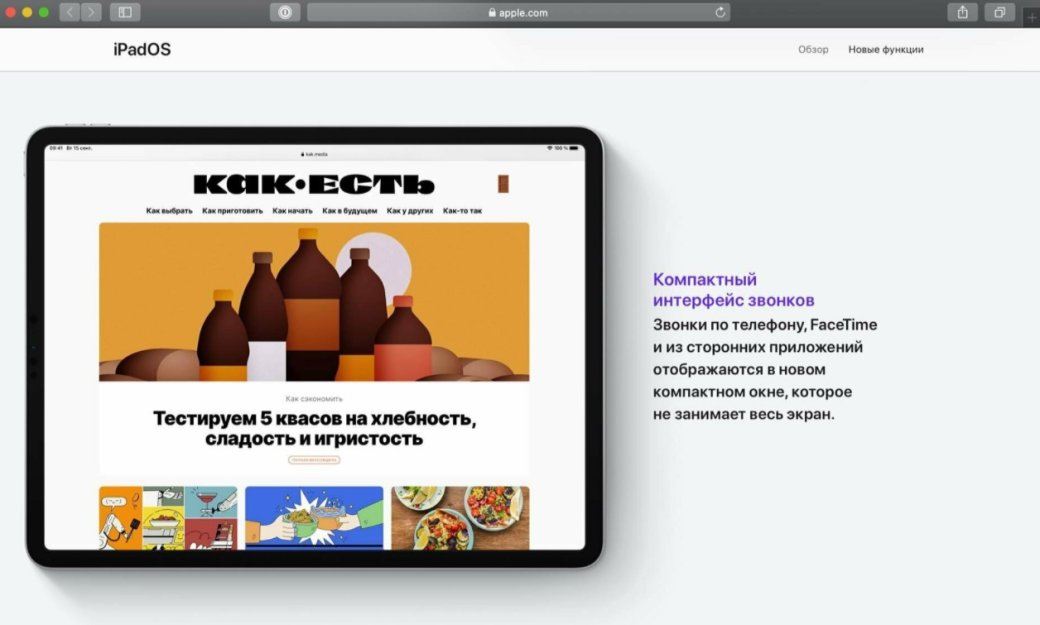1040x625 pixels.
Task: Click the iPad clock and date
Action: coord(71,148)
